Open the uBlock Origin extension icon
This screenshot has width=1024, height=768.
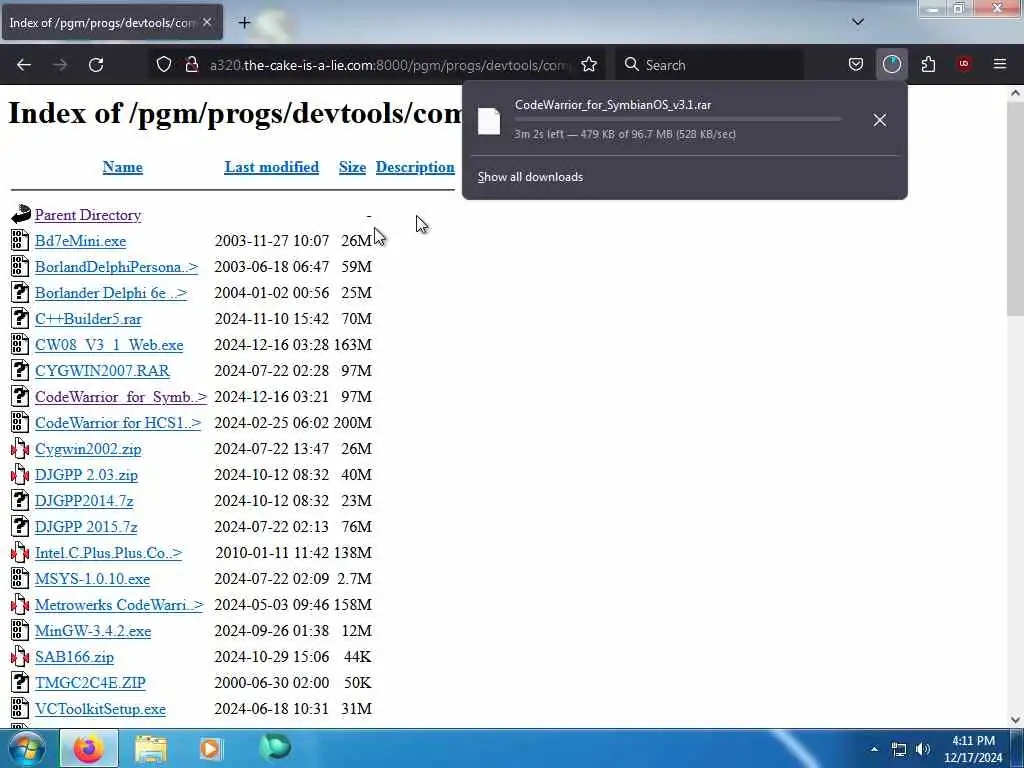click(x=964, y=65)
